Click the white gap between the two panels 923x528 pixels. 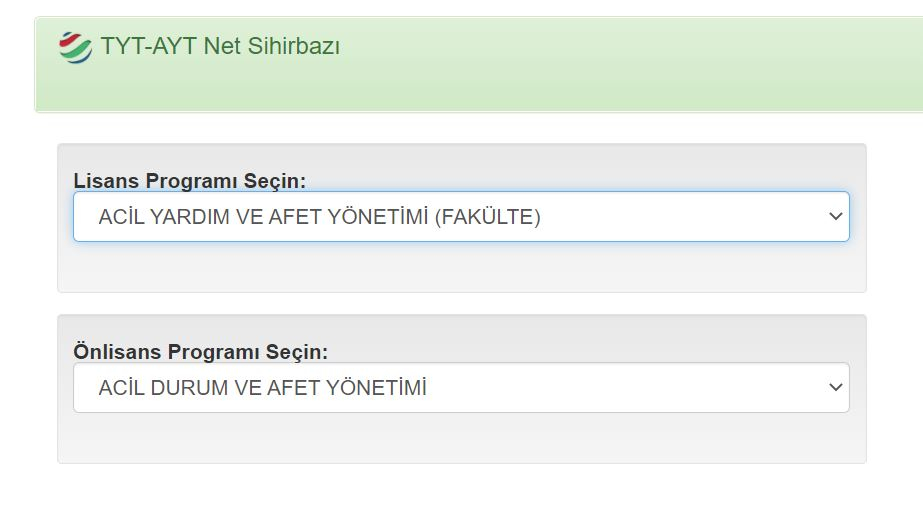(460, 304)
